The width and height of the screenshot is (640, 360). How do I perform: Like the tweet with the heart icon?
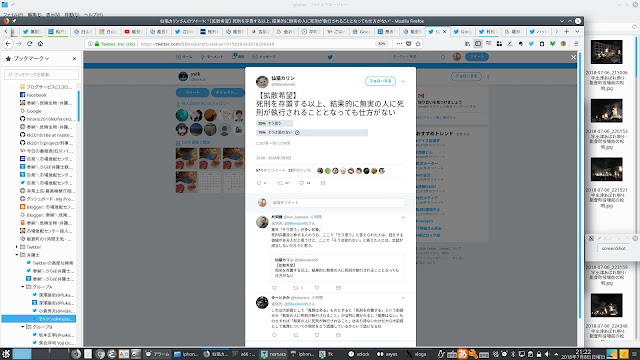tap(302, 183)
